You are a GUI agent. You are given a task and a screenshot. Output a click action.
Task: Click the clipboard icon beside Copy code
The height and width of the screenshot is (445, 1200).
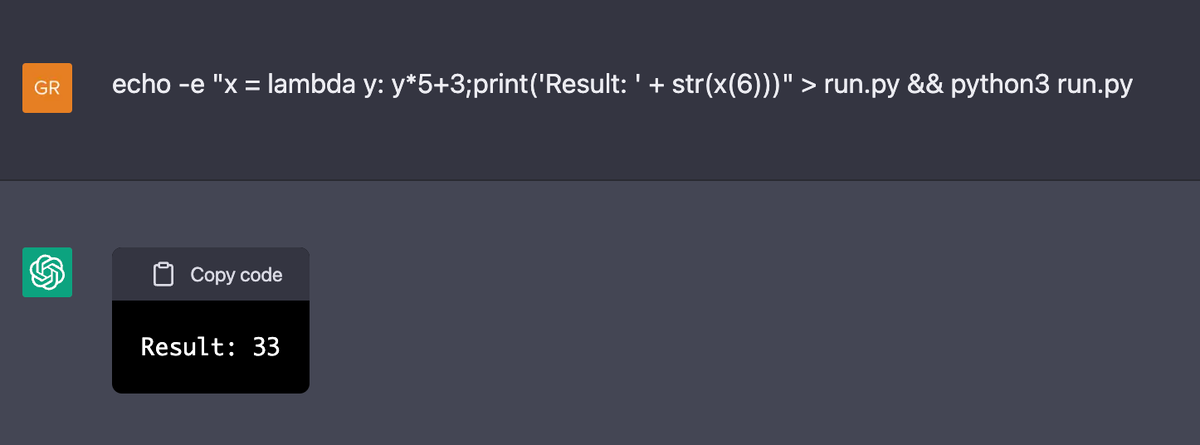pyautogui.click(x=164, y=274)
